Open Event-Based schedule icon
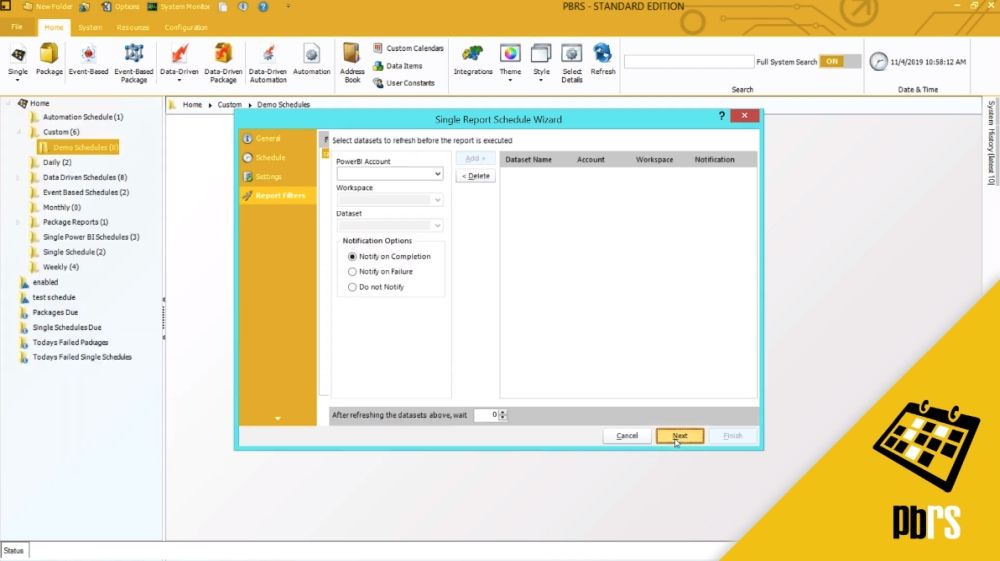 click(x=88, y=59)
